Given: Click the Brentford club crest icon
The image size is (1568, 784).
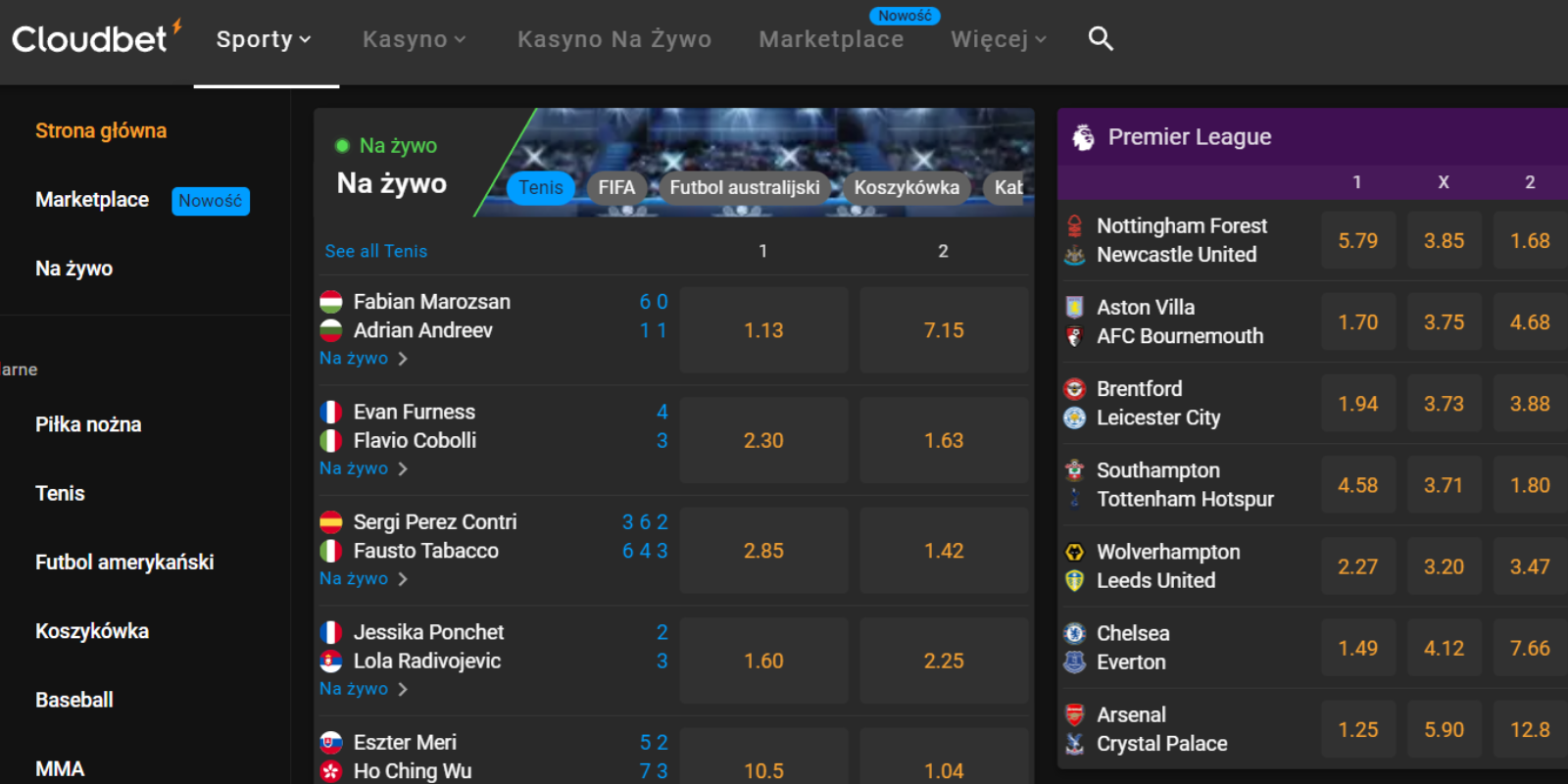Looking at the screenshot, I should click(1075, 389).
